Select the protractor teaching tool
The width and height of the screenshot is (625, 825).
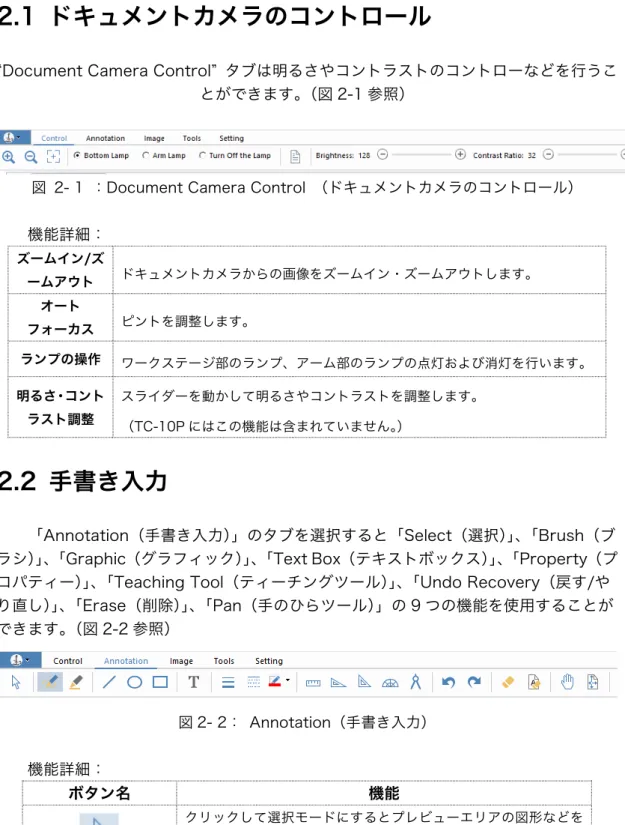pos(390,683)
